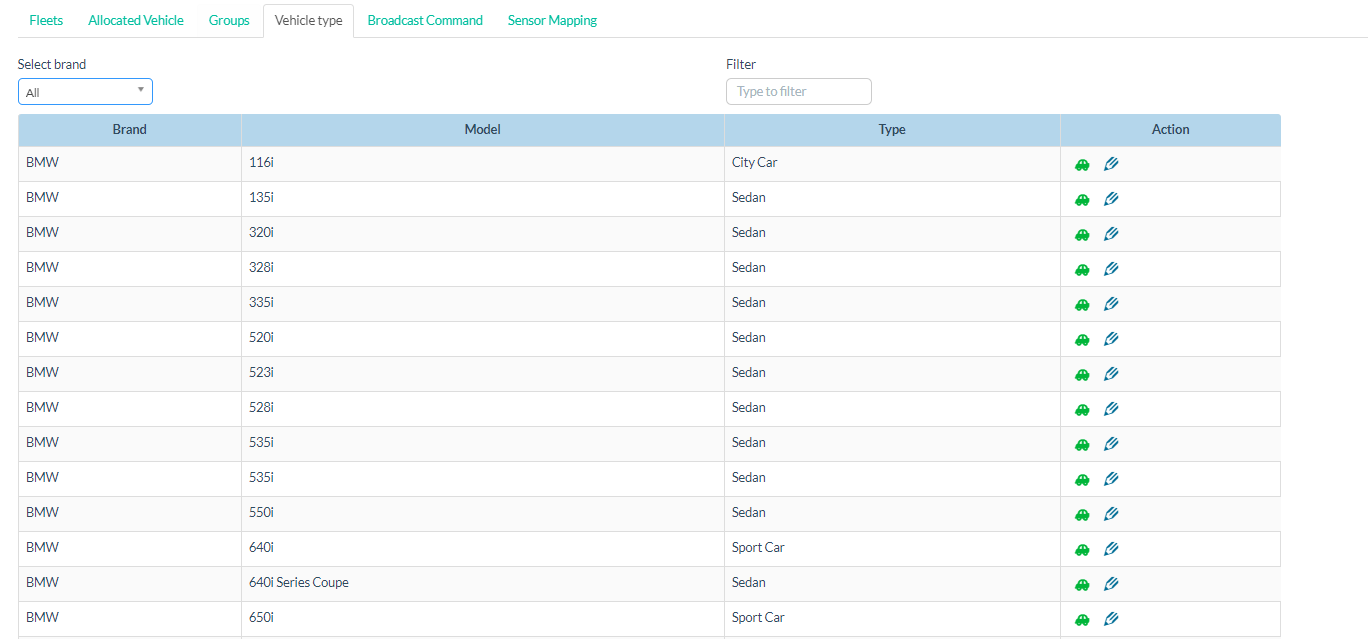1368x639 pixels.
Task: Open the Broadcast Command tab
Action: click(x=425, y=20)
